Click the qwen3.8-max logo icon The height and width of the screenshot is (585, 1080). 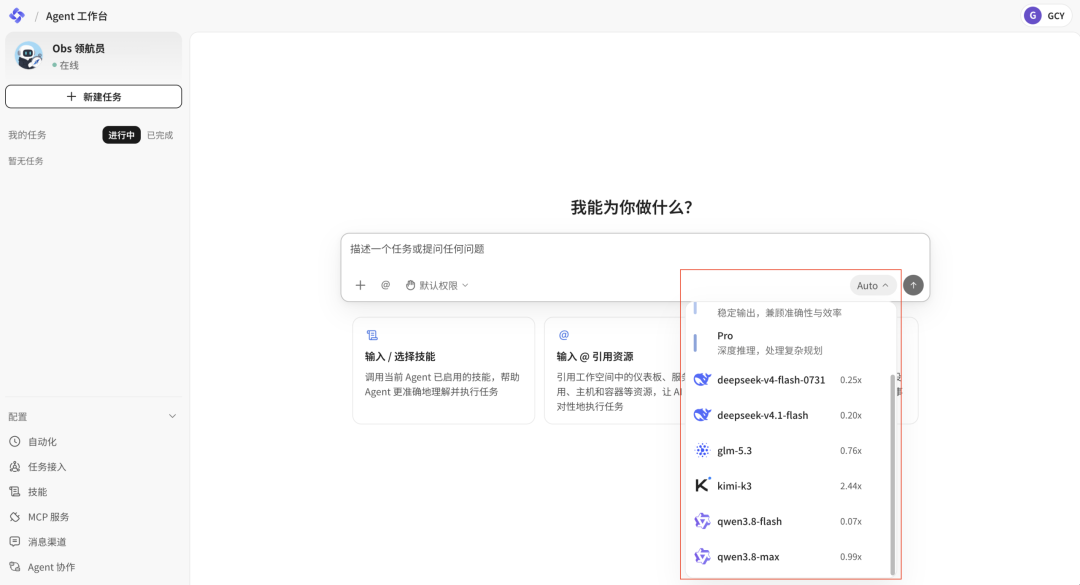tap(702, 556)
